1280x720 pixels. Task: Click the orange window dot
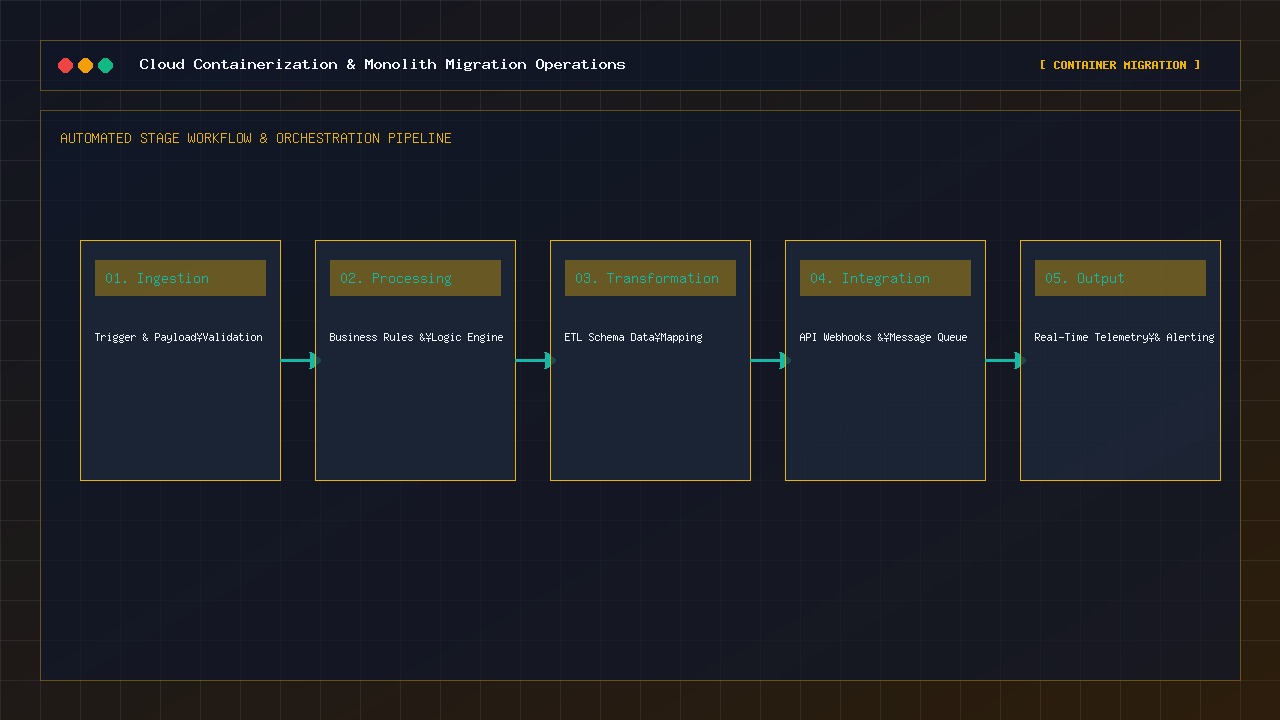[x=85, y=65]
